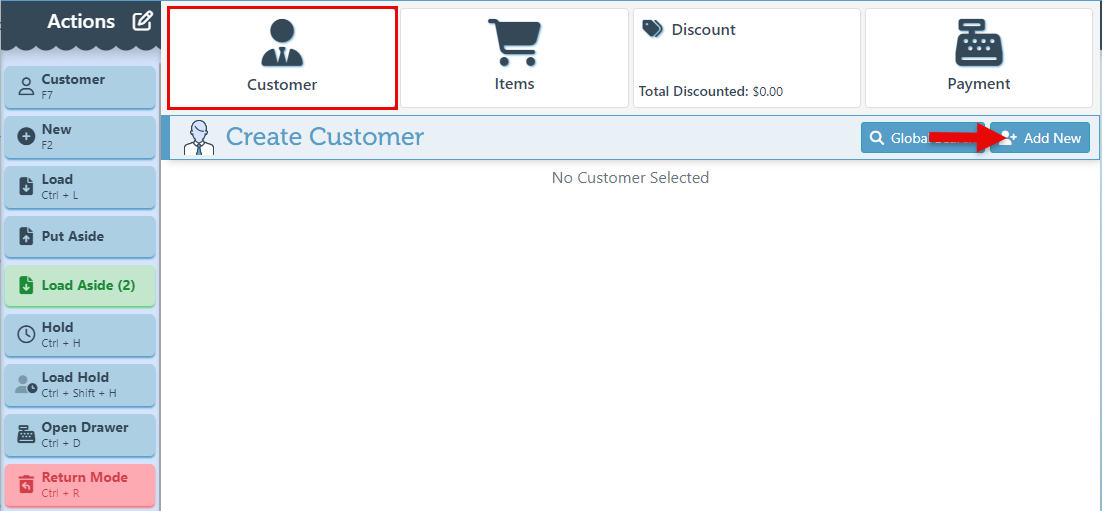Click the magnifier icon in Global Search

pos(877,138)
